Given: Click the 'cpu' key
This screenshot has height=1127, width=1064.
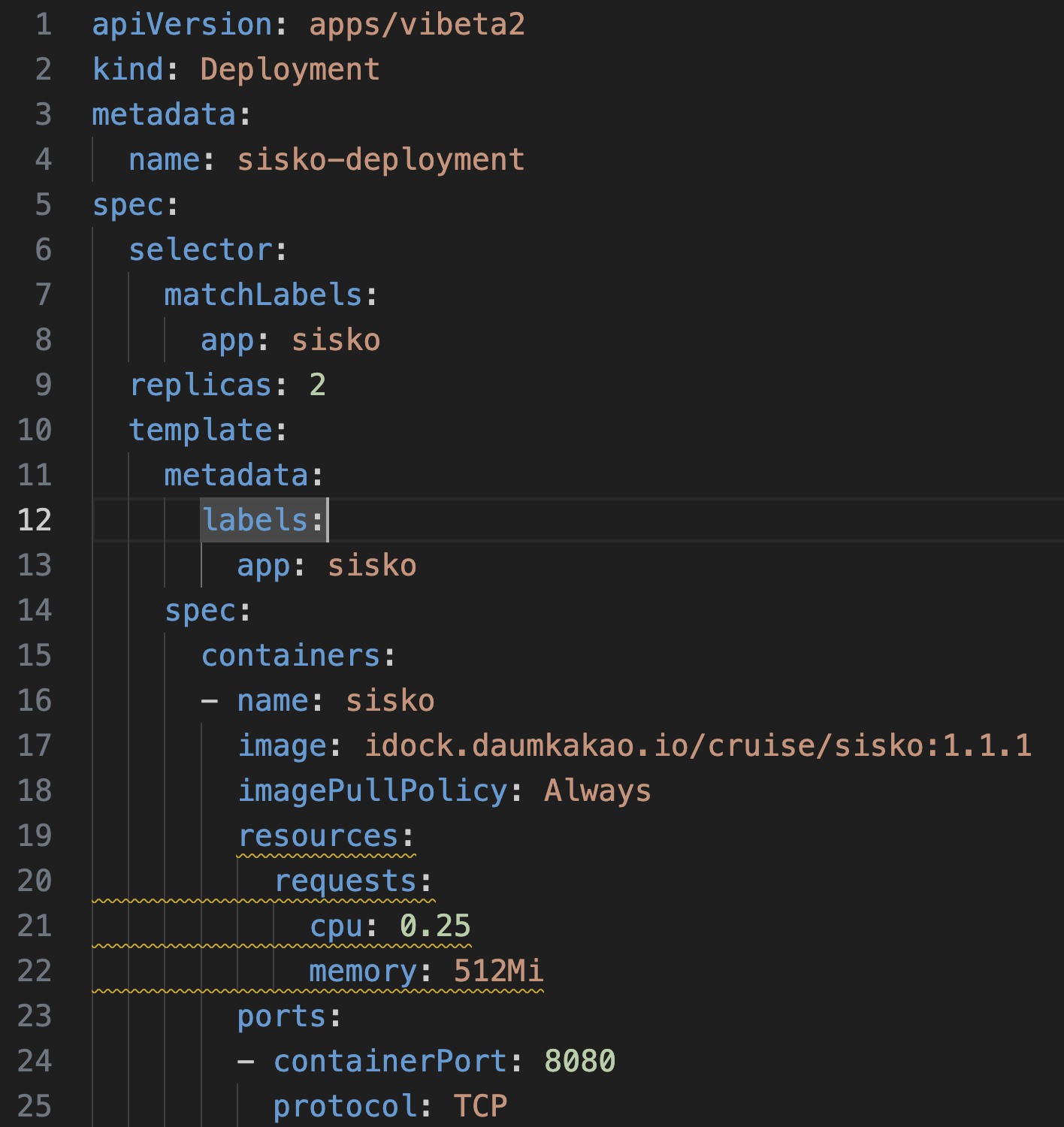Looking at the screenshot, I should click(336, 926).
